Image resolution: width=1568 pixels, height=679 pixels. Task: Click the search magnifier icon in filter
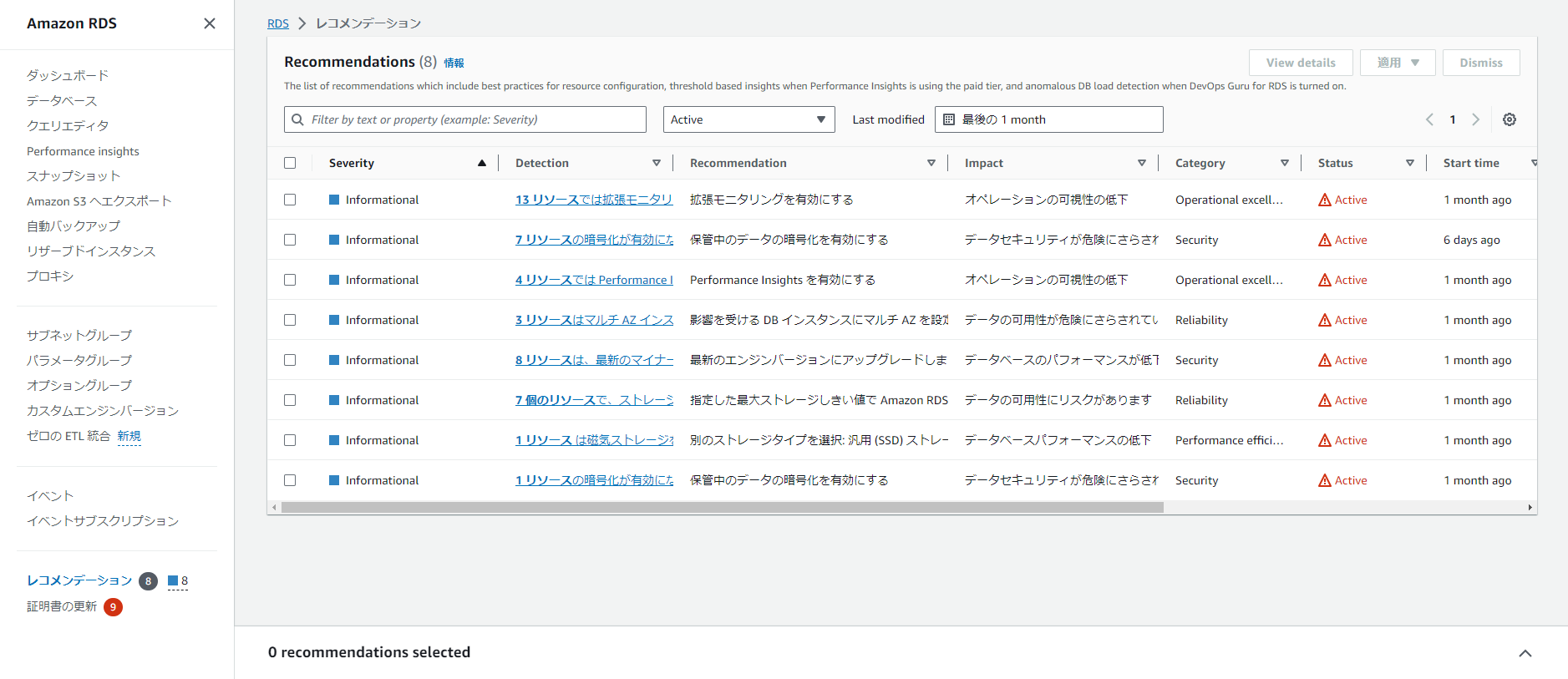coord(297,119)
